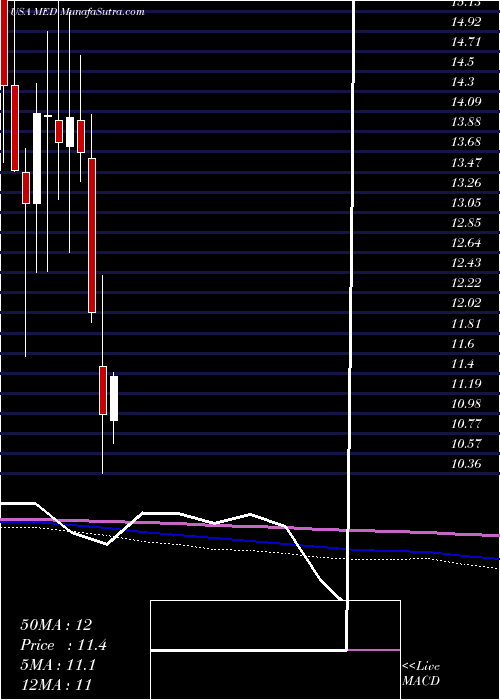Click the 13.88 price axis label
Image resolution: width=500 pixels, height=700 pixels.
467,122
